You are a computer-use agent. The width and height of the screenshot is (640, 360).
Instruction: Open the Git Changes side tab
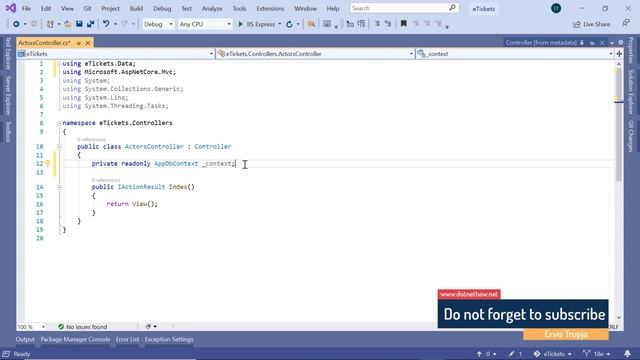631,136
